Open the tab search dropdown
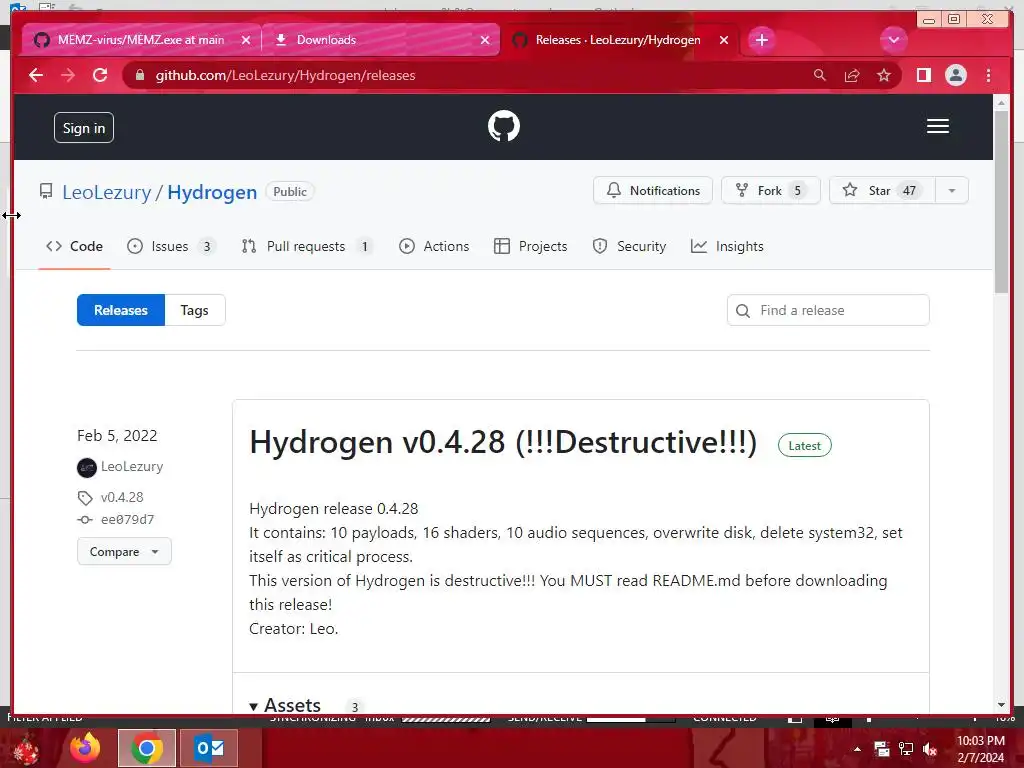The width and height of the screenshot is (1024, 768). (x=893, y=40)
